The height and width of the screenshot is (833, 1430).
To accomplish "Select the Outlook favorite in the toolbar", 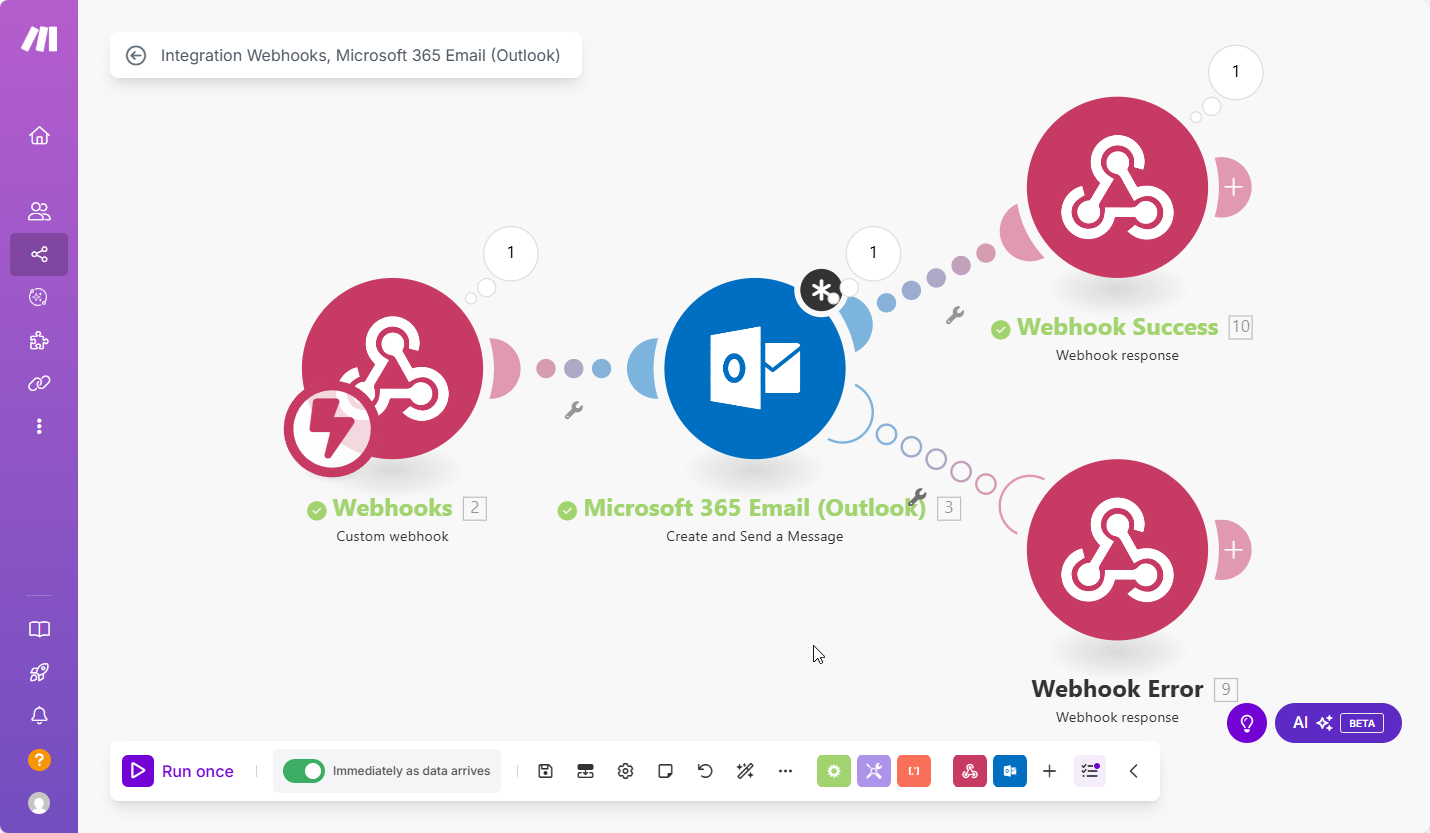I will coord(1010,771).
